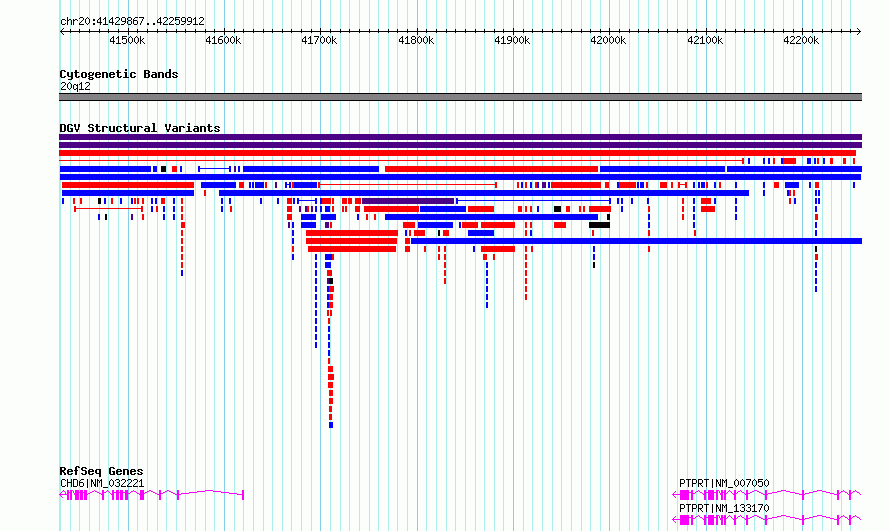
Task: Click the 41600k ruler tick label
Action: tap(223, 40)
